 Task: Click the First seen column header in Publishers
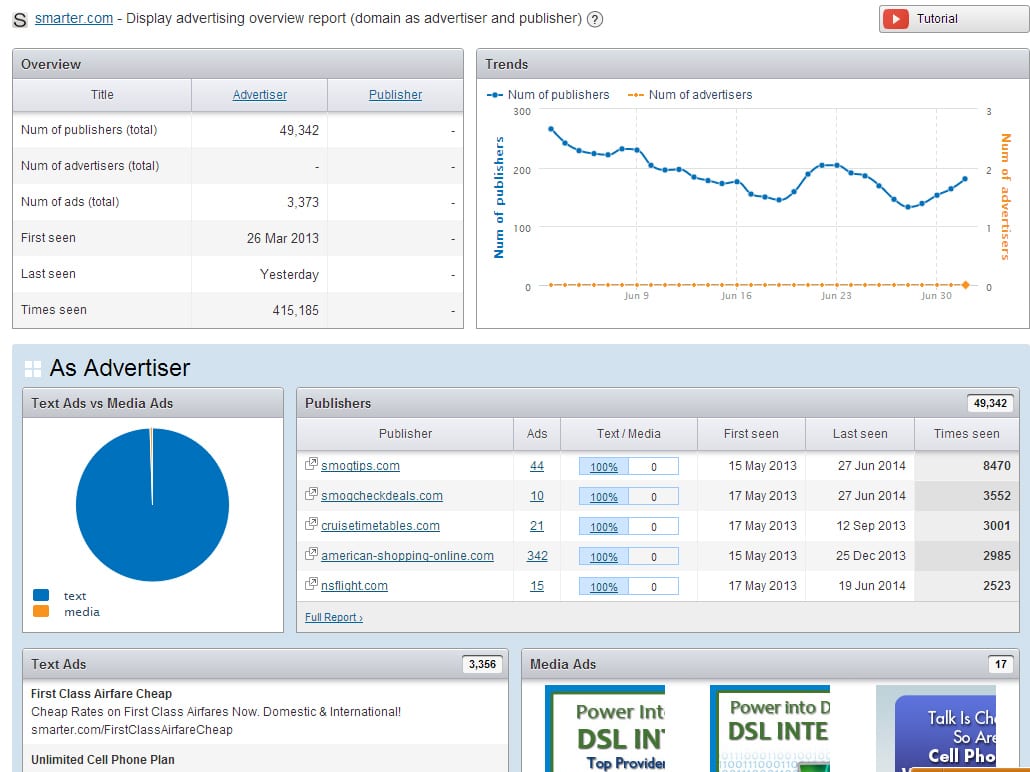(751, 434)
